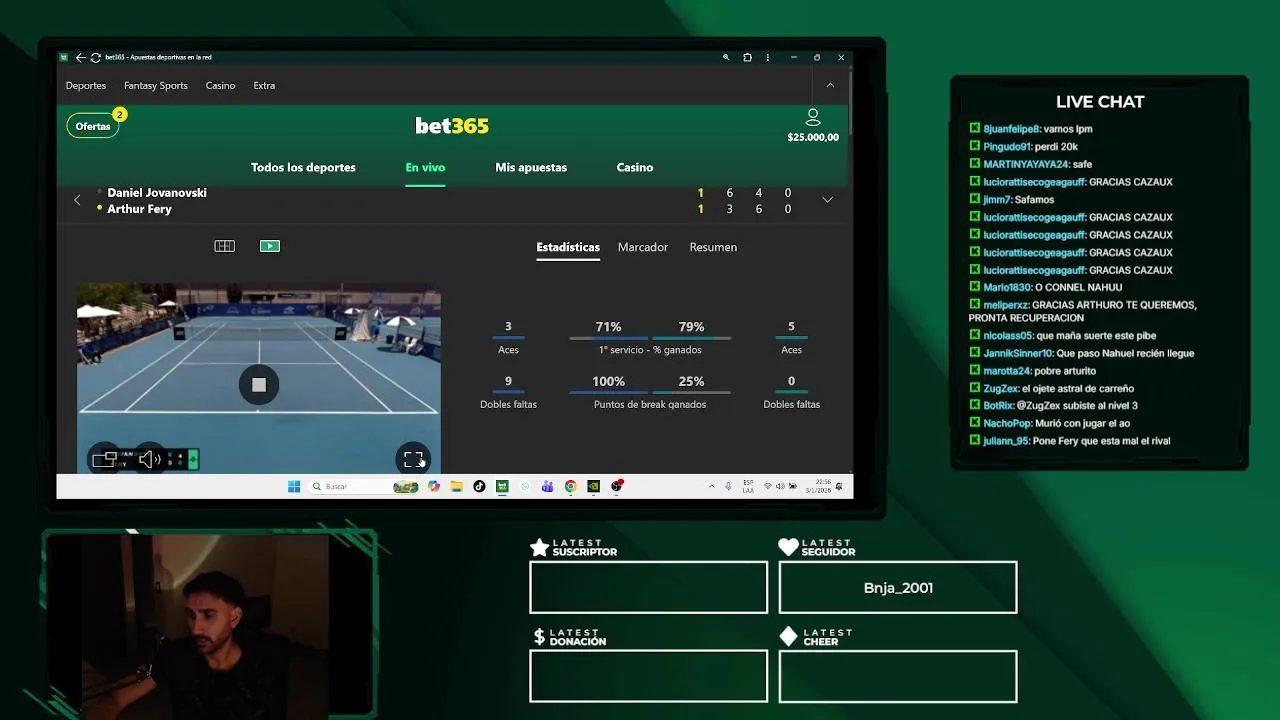The image size is (1280, 720).
Task: Open the browser extensions puzzle icon
Action: pos(747,57)
